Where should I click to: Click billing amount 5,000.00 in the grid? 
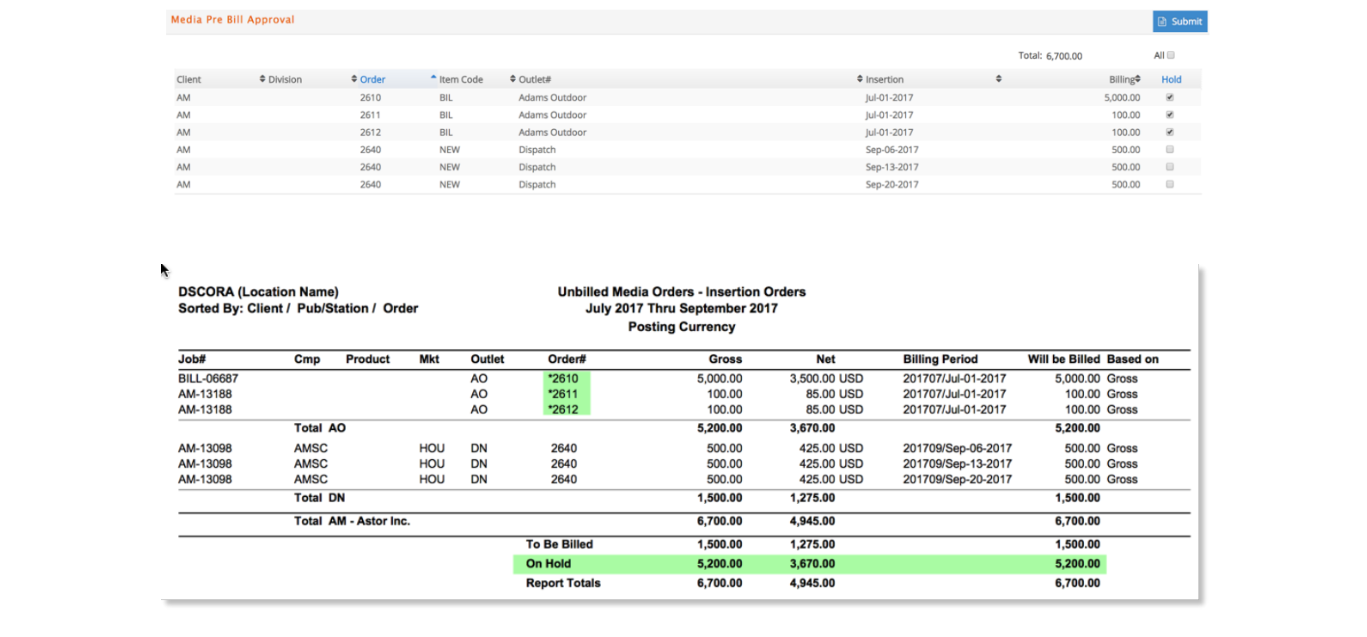[1122, 98]
